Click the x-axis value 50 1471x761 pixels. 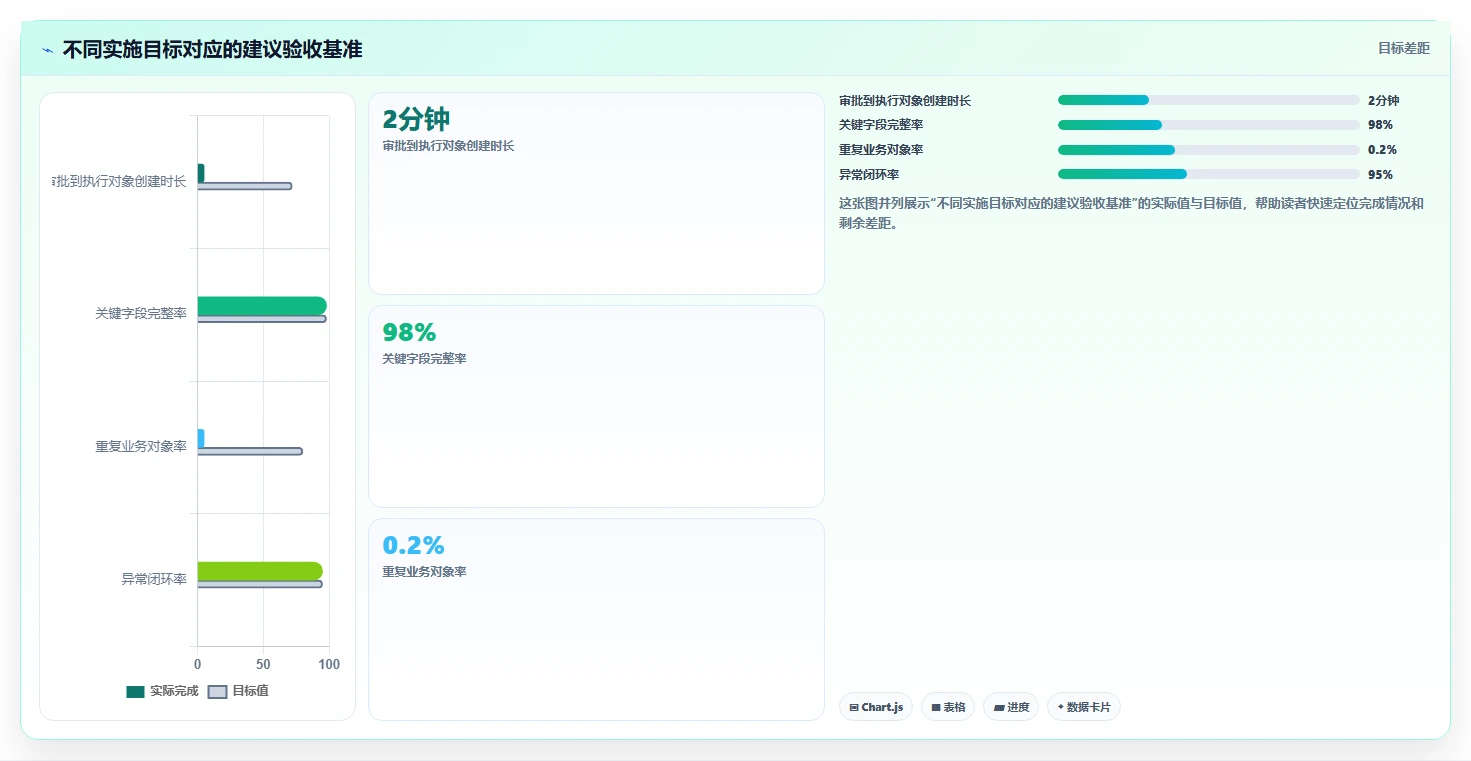(263, 665)
